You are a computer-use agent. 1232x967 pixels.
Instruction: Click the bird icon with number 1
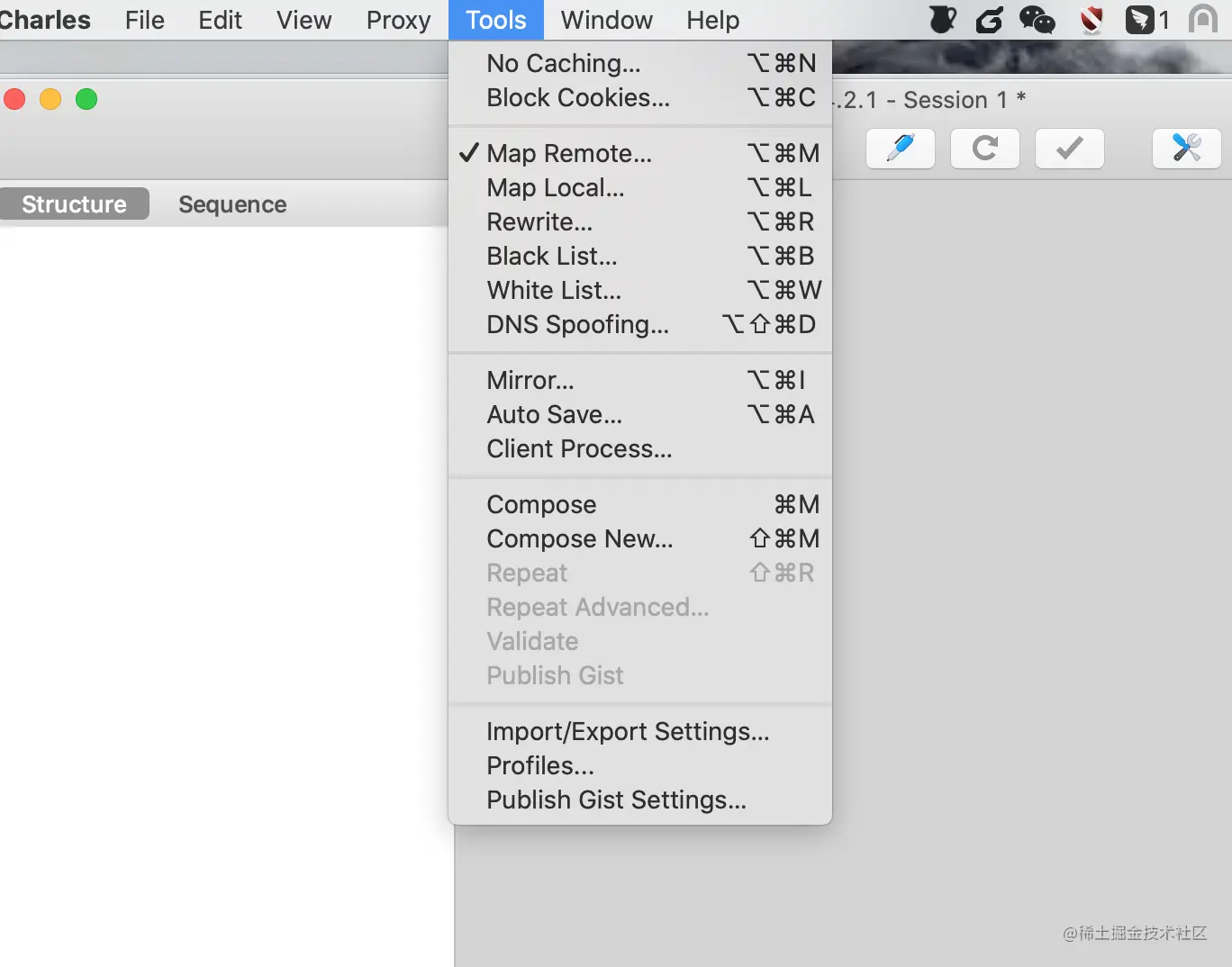coord(1148,20)
